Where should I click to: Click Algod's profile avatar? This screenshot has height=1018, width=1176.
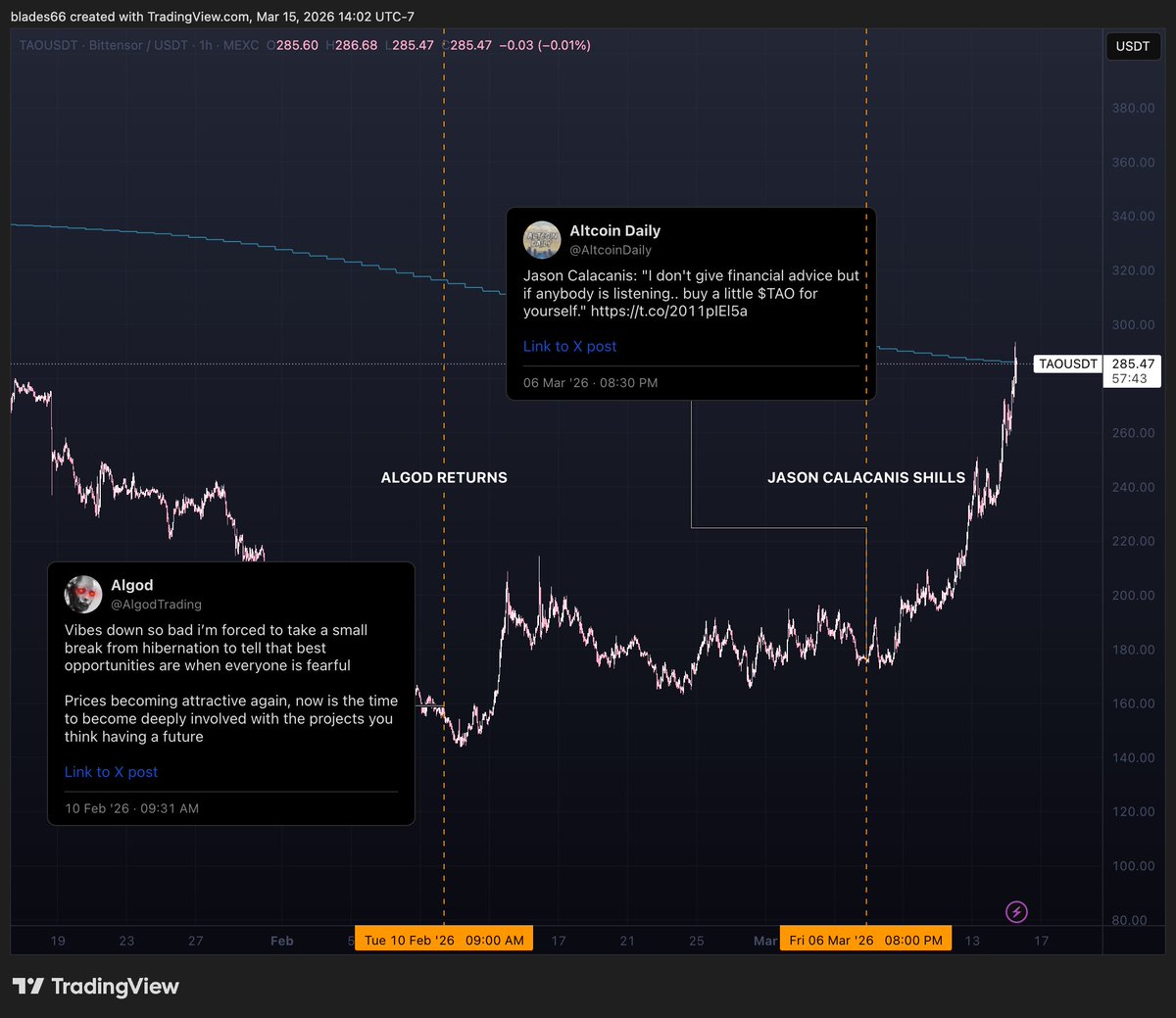(83, 594)
